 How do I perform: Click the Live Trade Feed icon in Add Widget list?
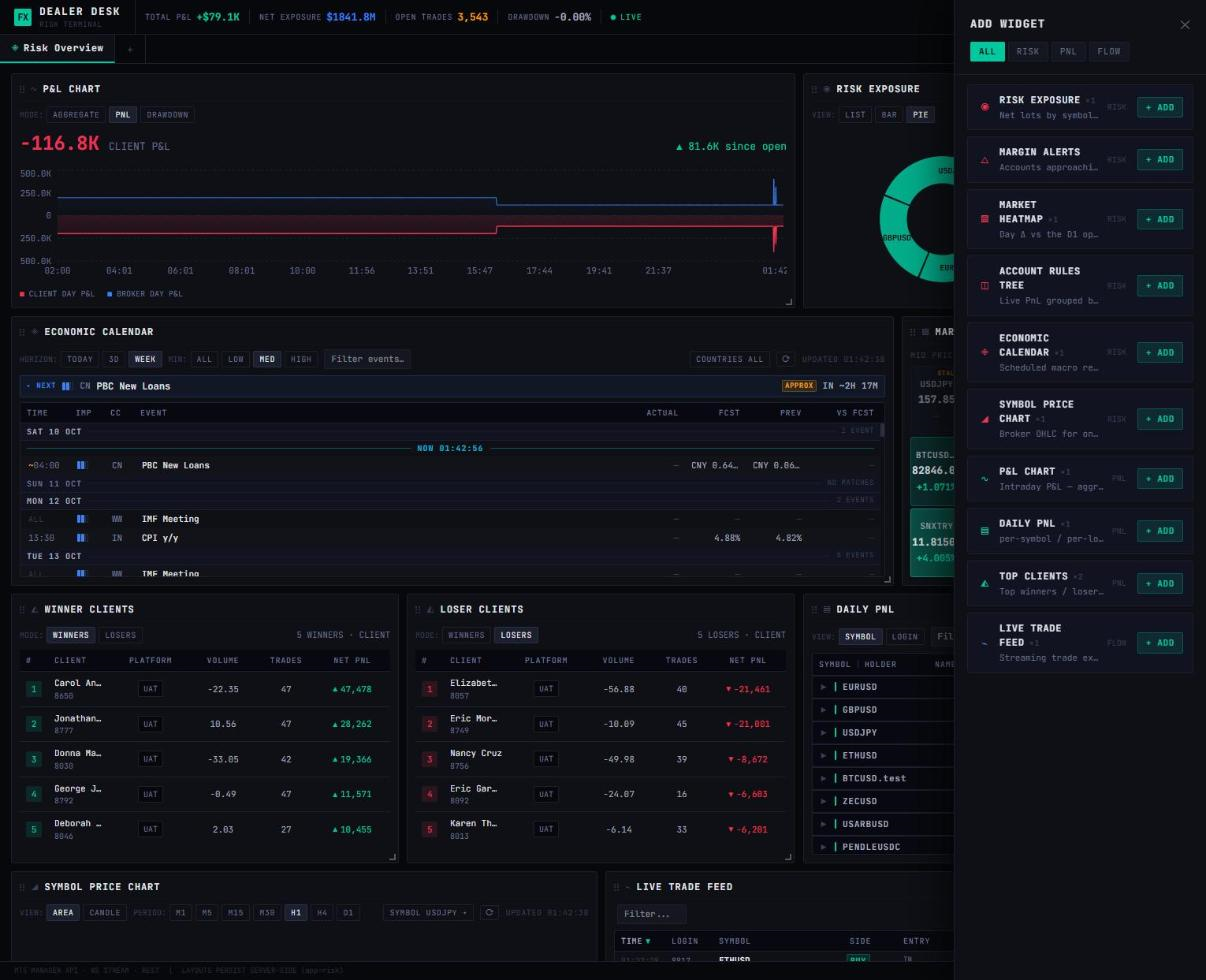(x=985, y=643)
